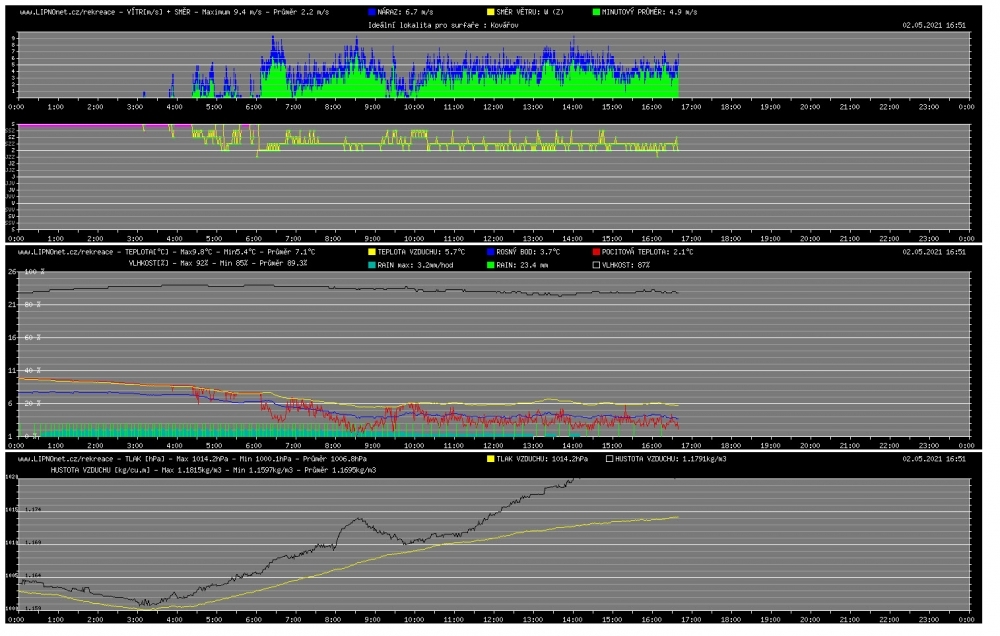This screenshot has width=1000, height=636.
Task: Click the 17:00 tick under the wind speed chart
Action: (691, 107)
